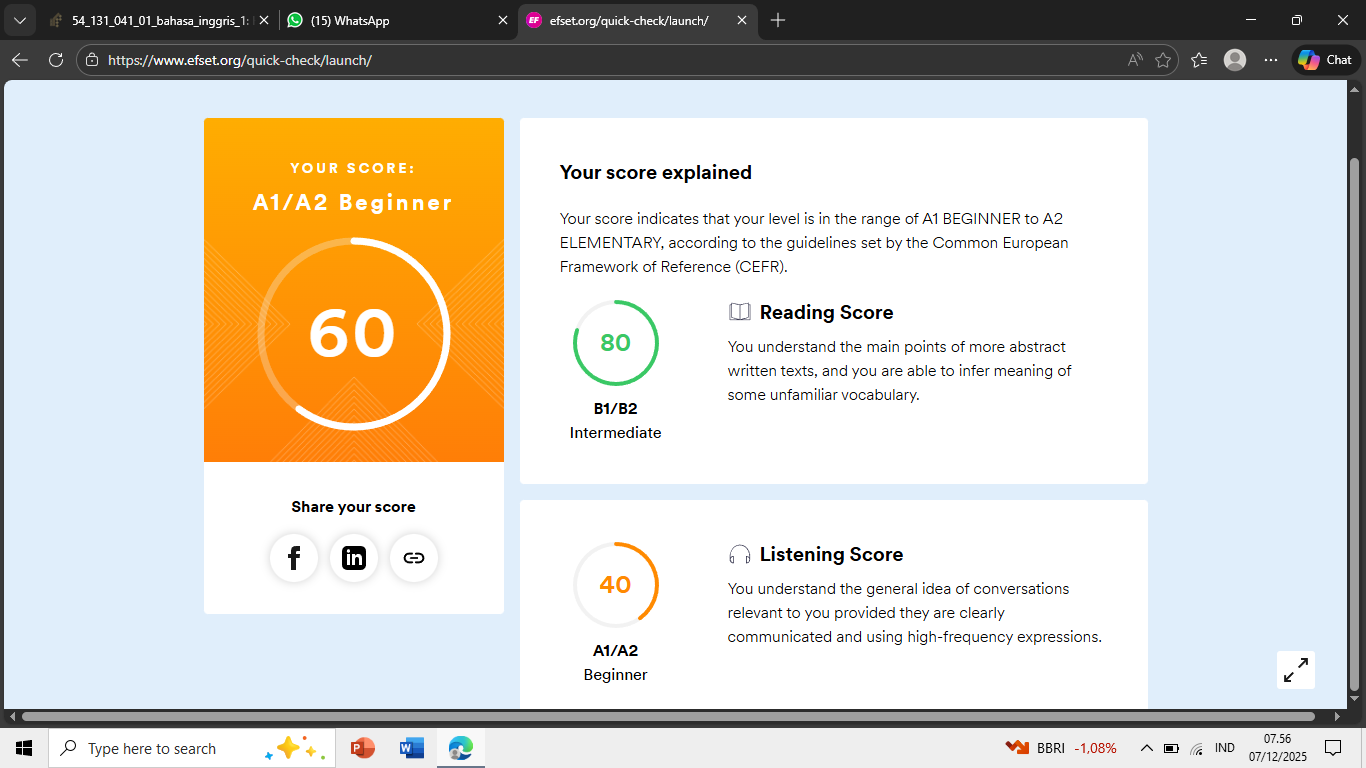1366x768 pixels.
Task: Expand hidden system tray icons
Action: (x=1147, y=747)
